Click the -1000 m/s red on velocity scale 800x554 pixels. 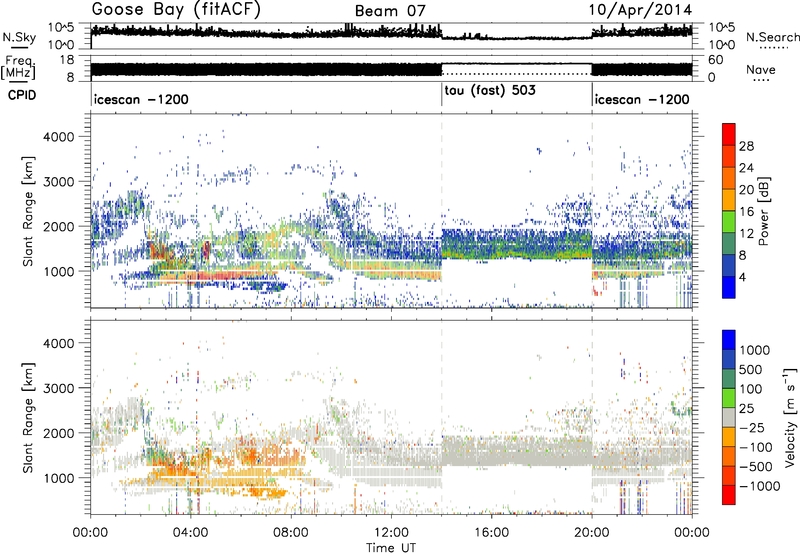(x=729, y=495)
